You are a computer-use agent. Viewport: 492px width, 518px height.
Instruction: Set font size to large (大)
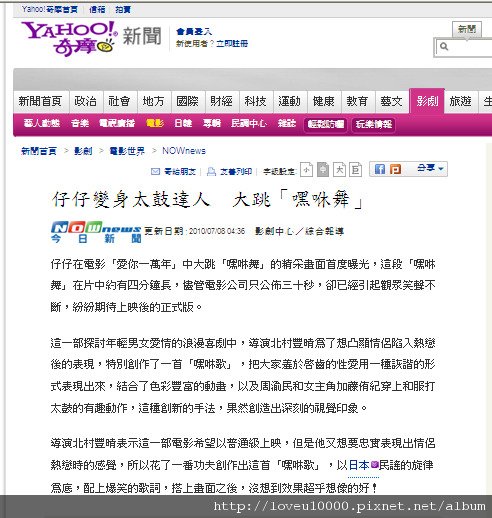pyautogui.click(x=339, y=170)
